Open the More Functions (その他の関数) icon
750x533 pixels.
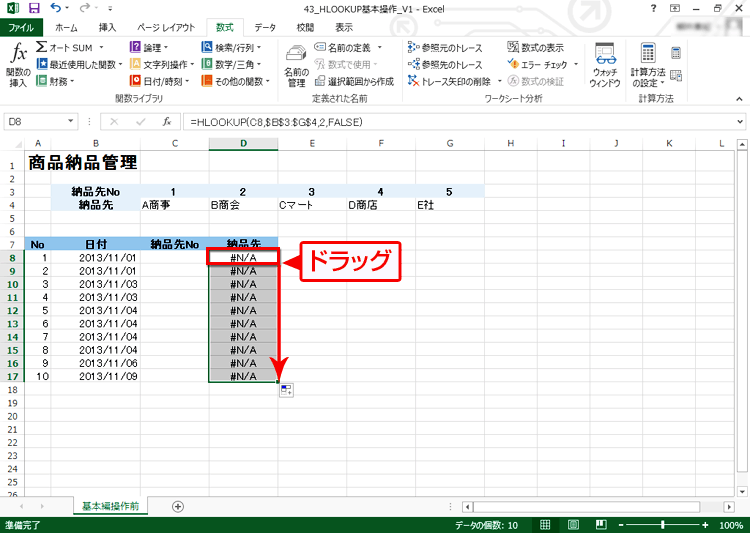pos(207,81)
